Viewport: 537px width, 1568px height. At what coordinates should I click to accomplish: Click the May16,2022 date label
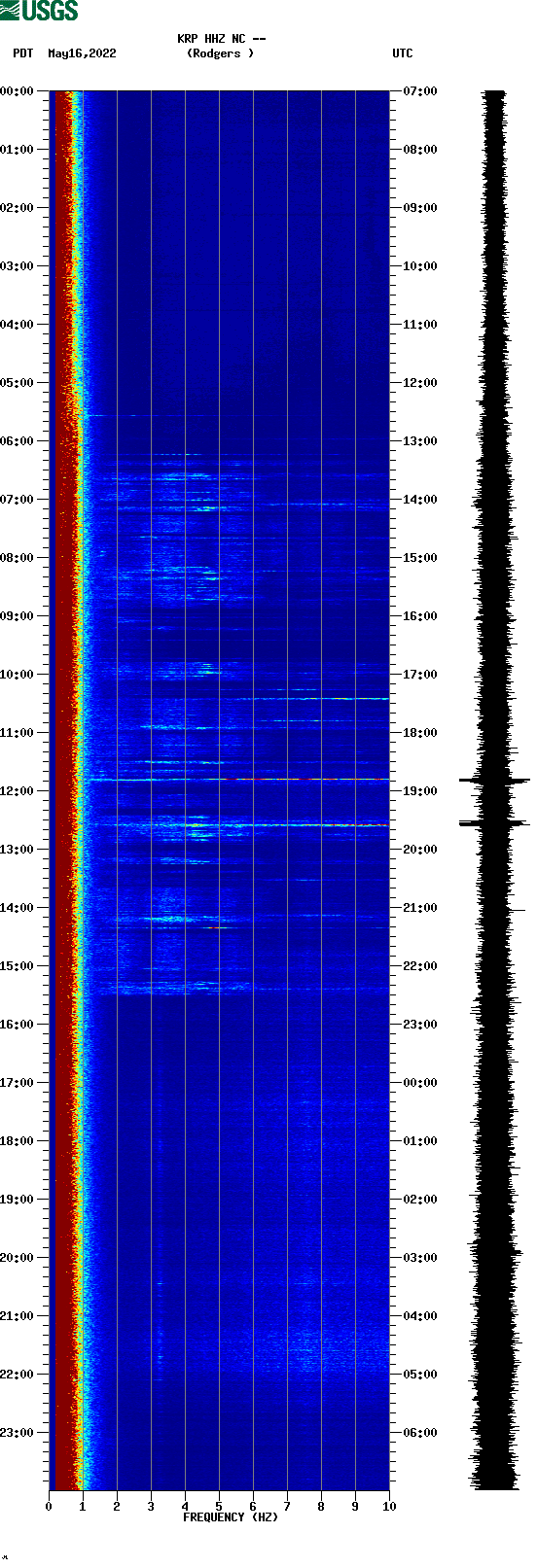[x=82, y=53]
